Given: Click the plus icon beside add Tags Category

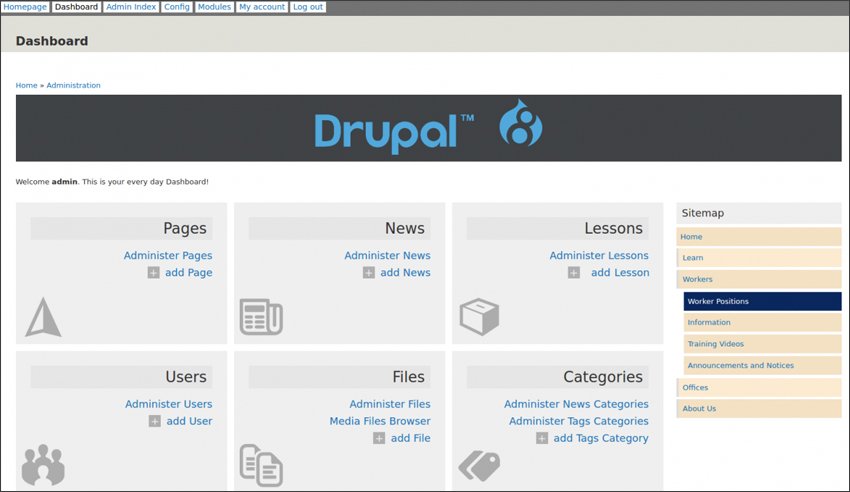Looking at the screenshot, I should click(x=542, y=438).
